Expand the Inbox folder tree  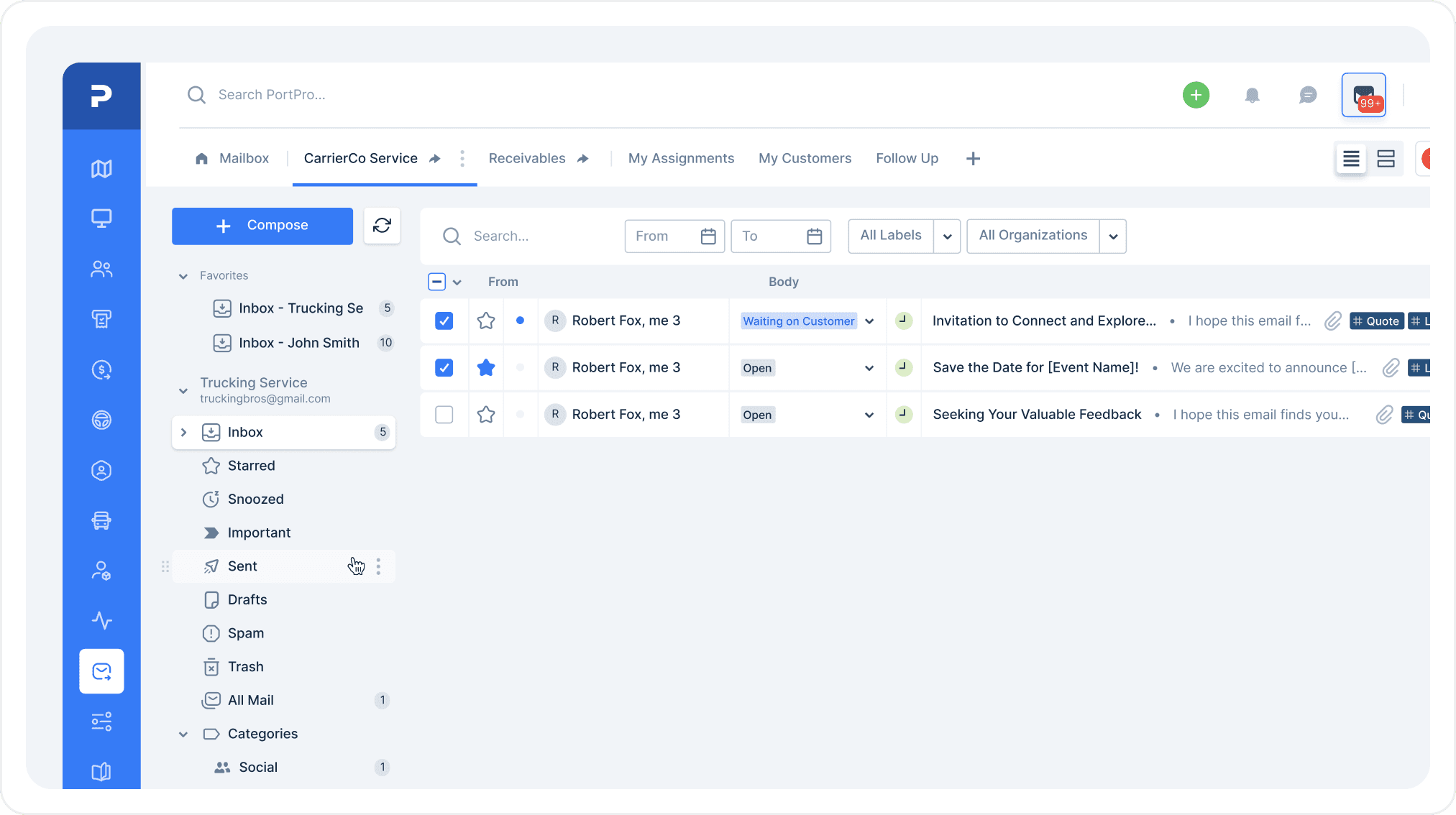[183, 432]
